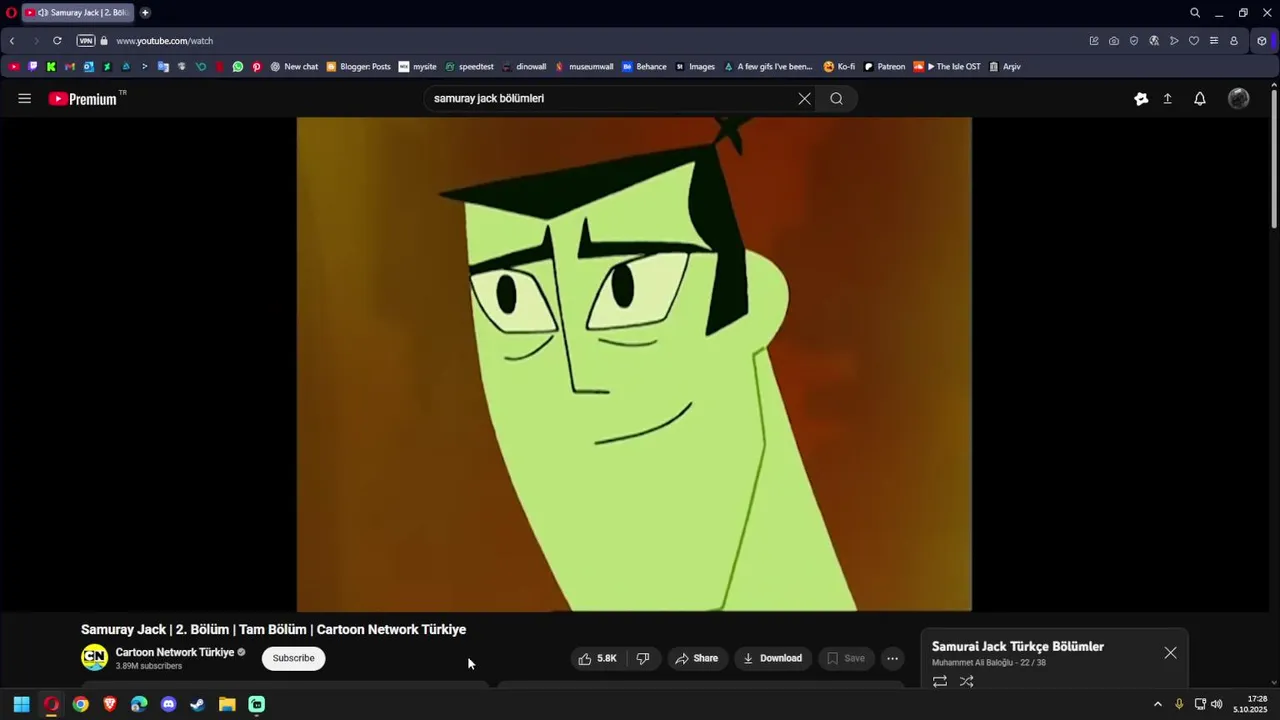Open the Easy Setup sliders icon
Viewport: 1280px width, 720px height.
(1214, 41)
